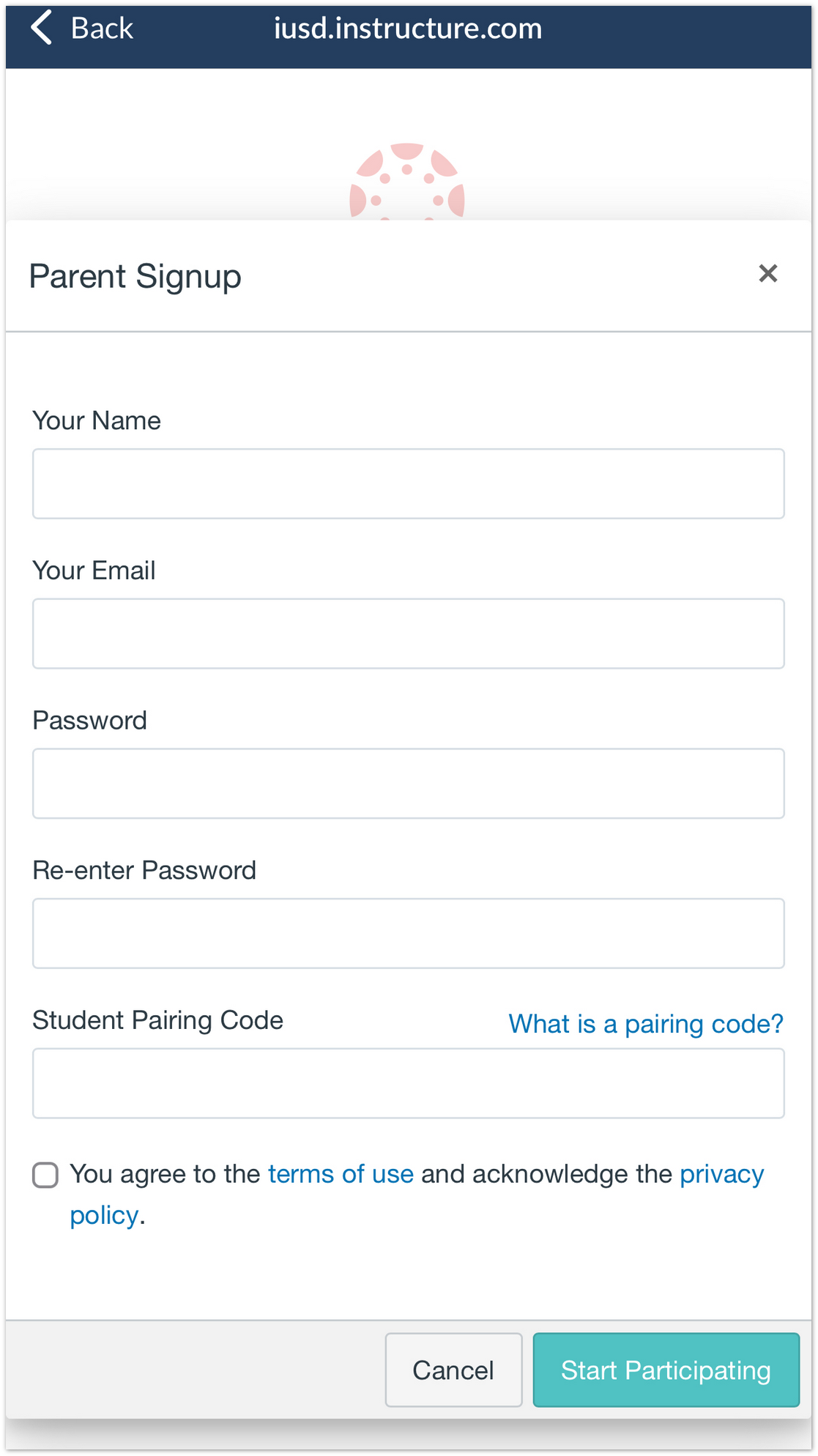
Task: Focus the Re-enter Password field
Action: pyautogui.click(x=408, y=933)
